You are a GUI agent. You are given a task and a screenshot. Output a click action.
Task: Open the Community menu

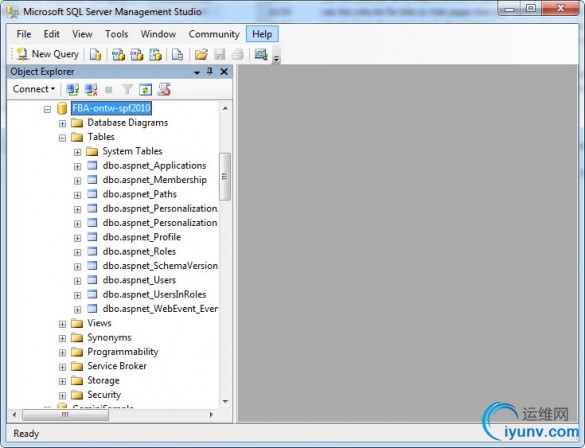click(214, 34)
